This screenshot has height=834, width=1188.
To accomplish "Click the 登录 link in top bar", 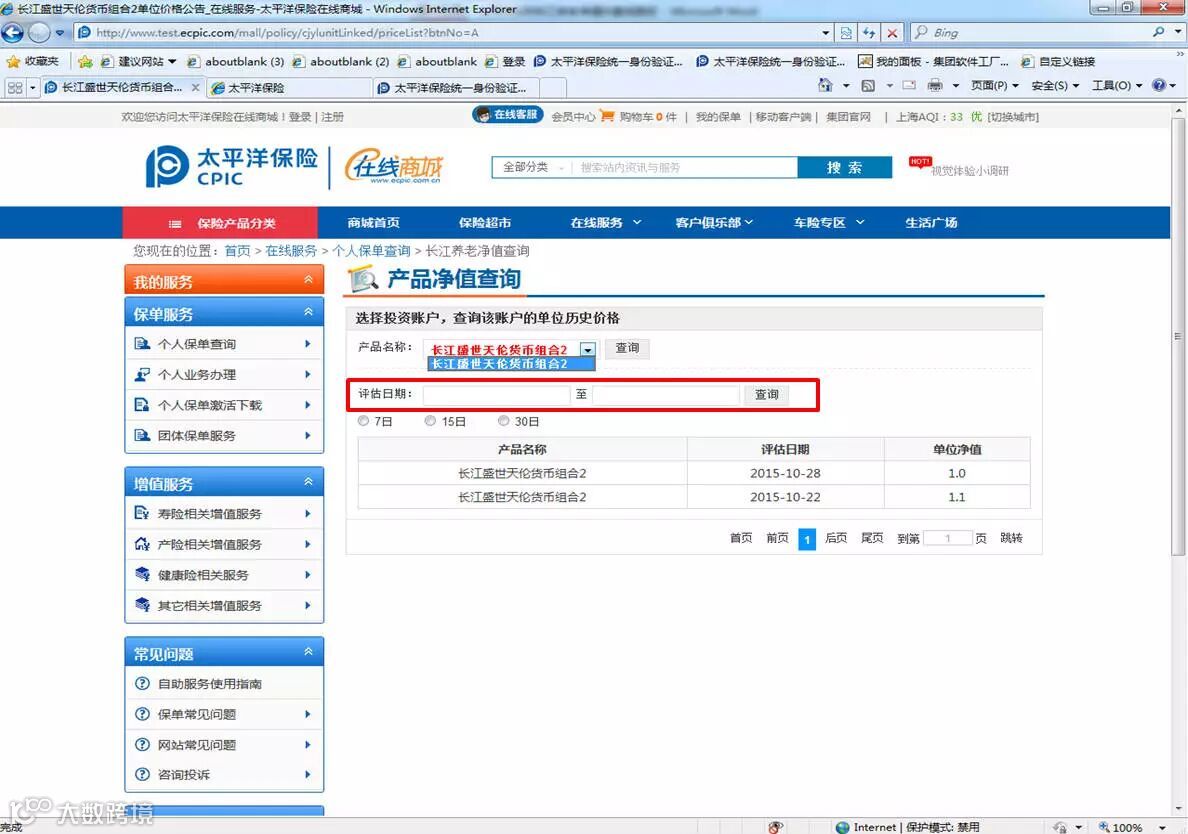I will (x=300, y=117).
